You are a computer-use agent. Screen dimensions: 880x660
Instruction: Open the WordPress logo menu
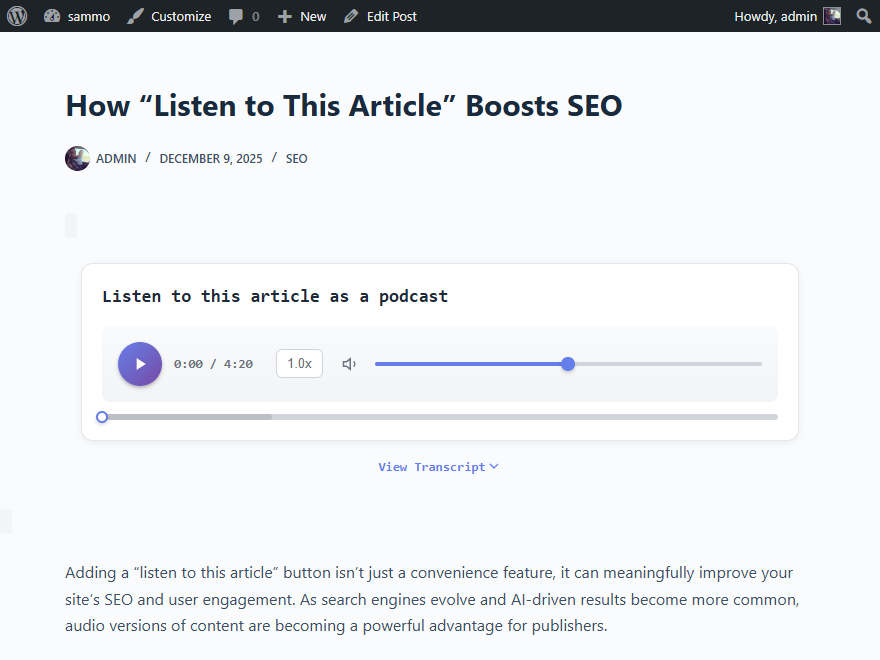coord(17,16)
